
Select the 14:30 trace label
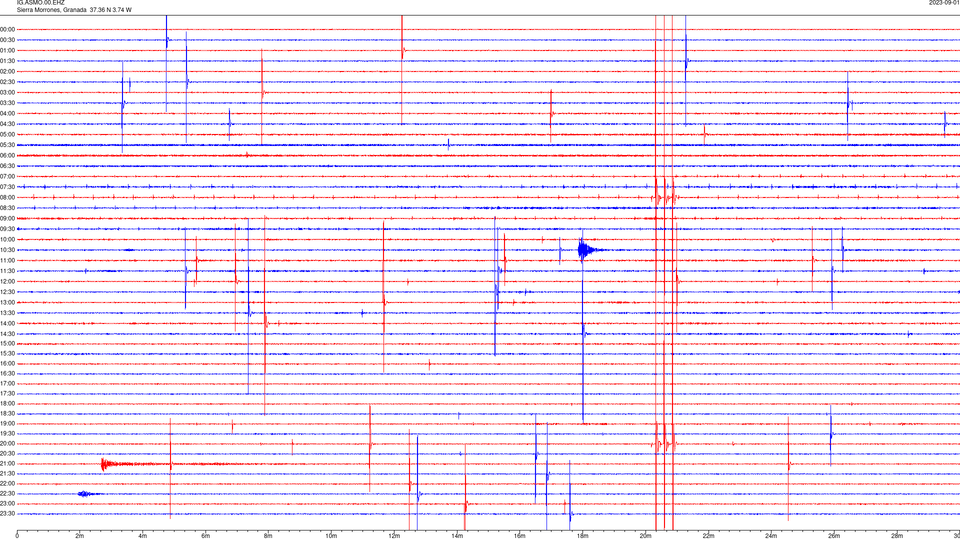click(x=8, y=334)
